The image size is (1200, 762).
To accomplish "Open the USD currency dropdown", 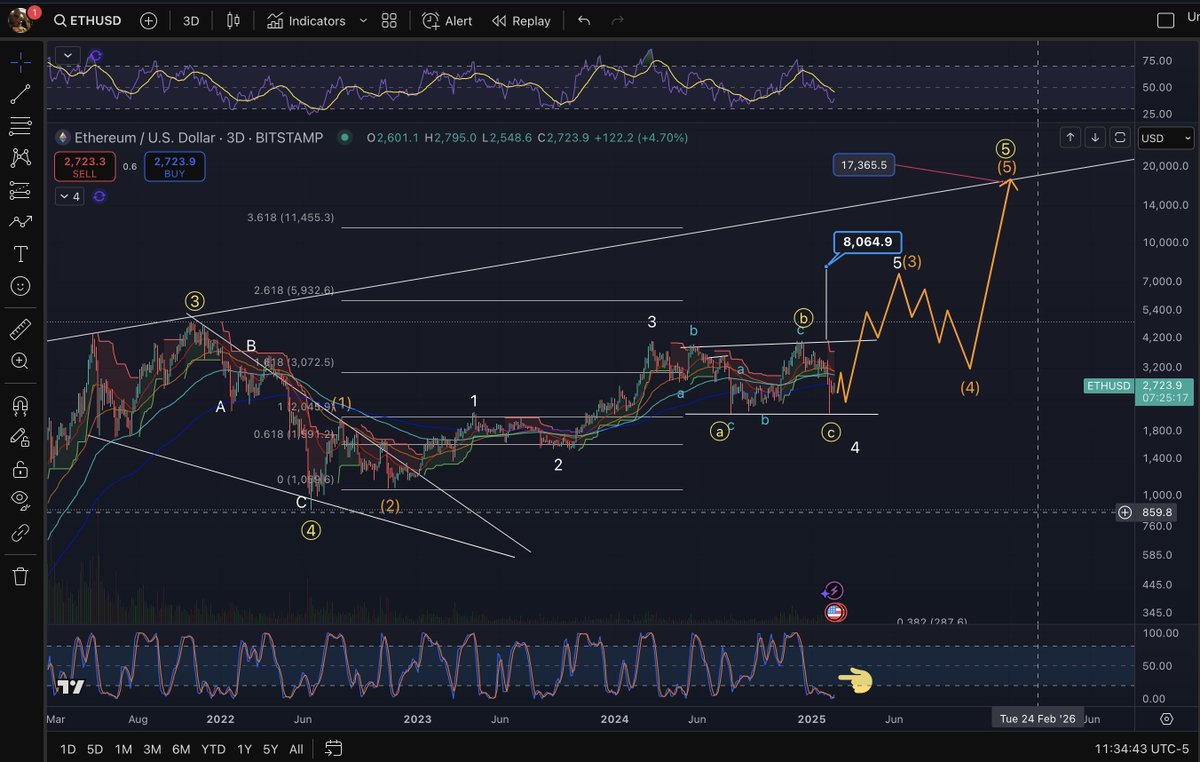I will pyautogui.click(x=1167, y=138).
